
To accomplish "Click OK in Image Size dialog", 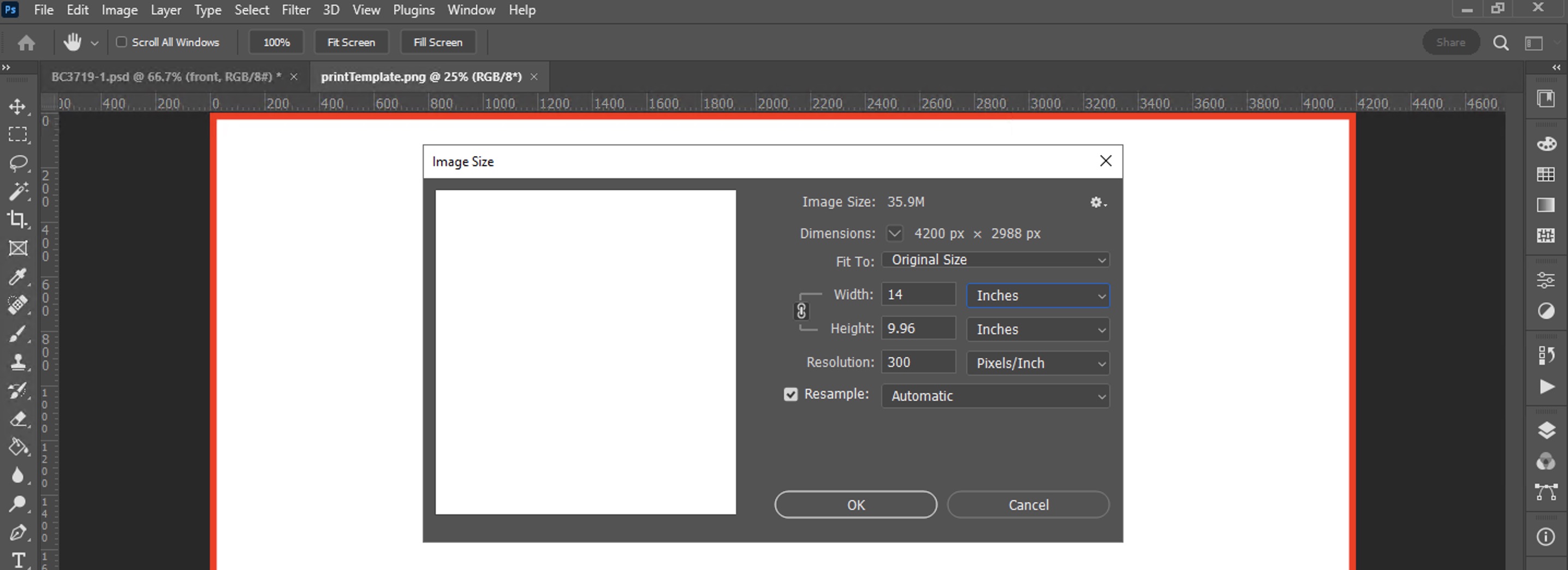I will 855,505.
